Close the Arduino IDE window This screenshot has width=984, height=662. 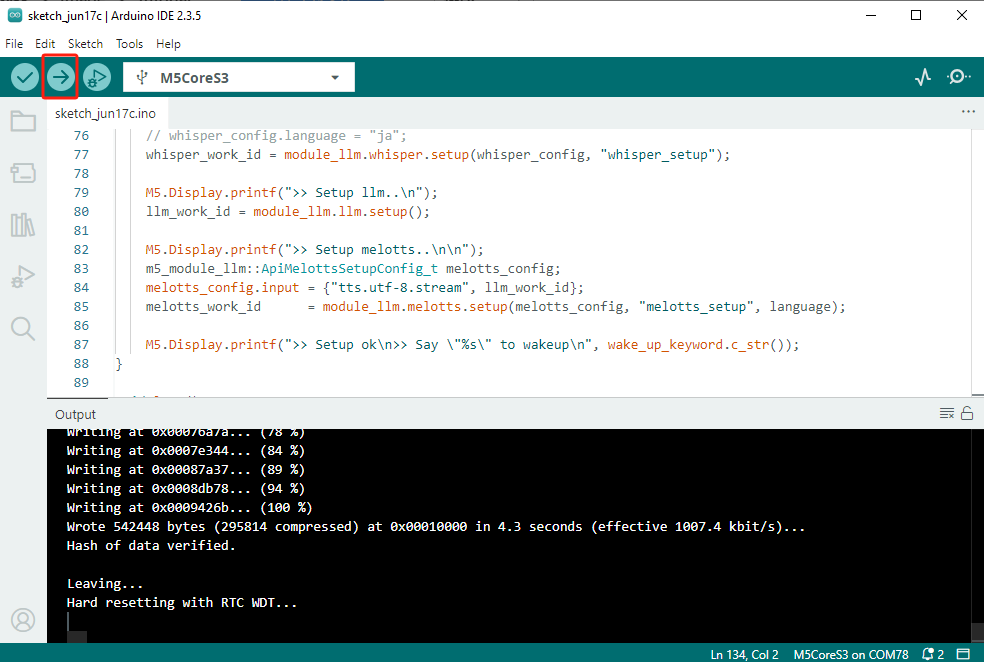pos(961,15)
